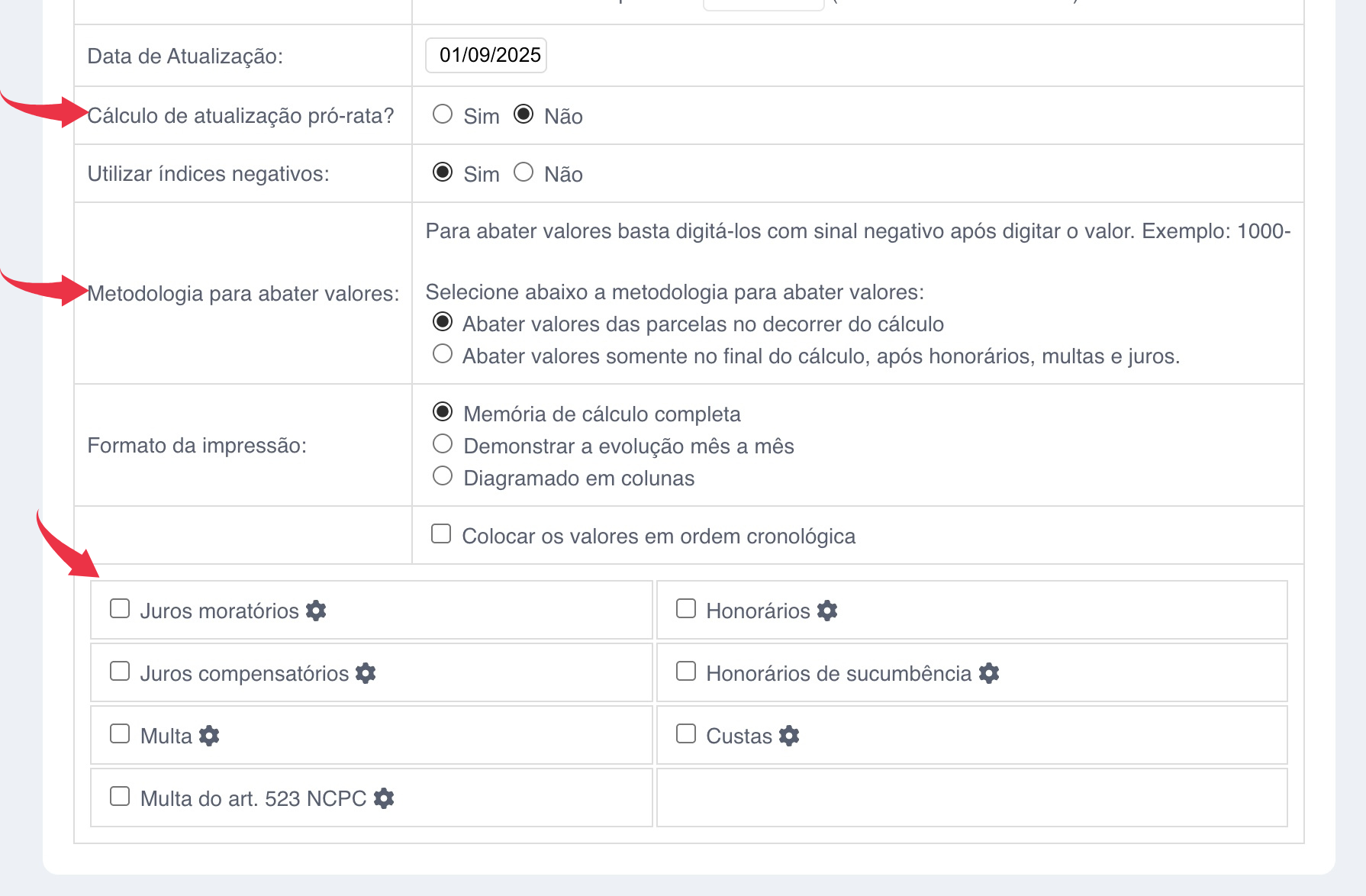The width and height of the screenshot is (1366, 896).
Task: Choose Abater valores somente no final do cálculo
Action: pyautogui.click(x=443, y=354)
